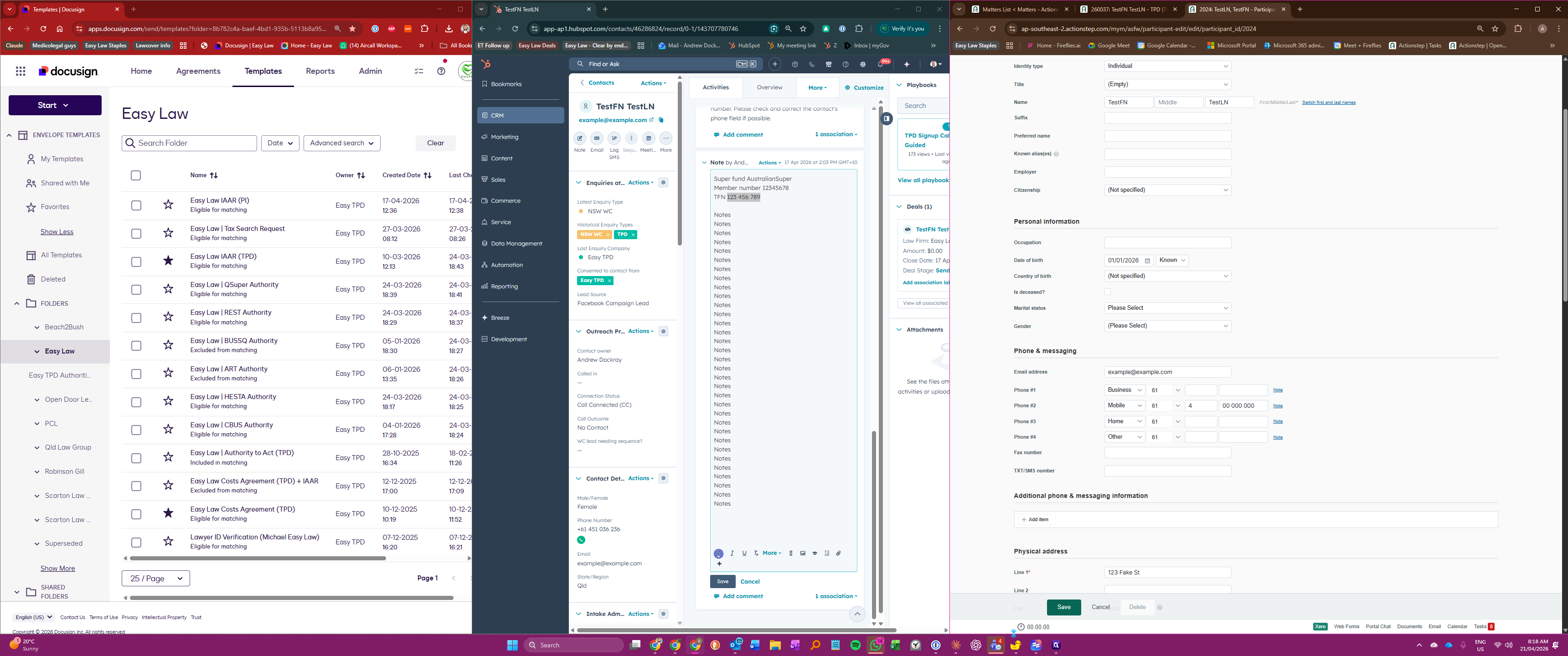The width and height of the screenshot is (1568, 656).
Task: Open the Agreements menu in Docusign
Action: click(198, 71)
